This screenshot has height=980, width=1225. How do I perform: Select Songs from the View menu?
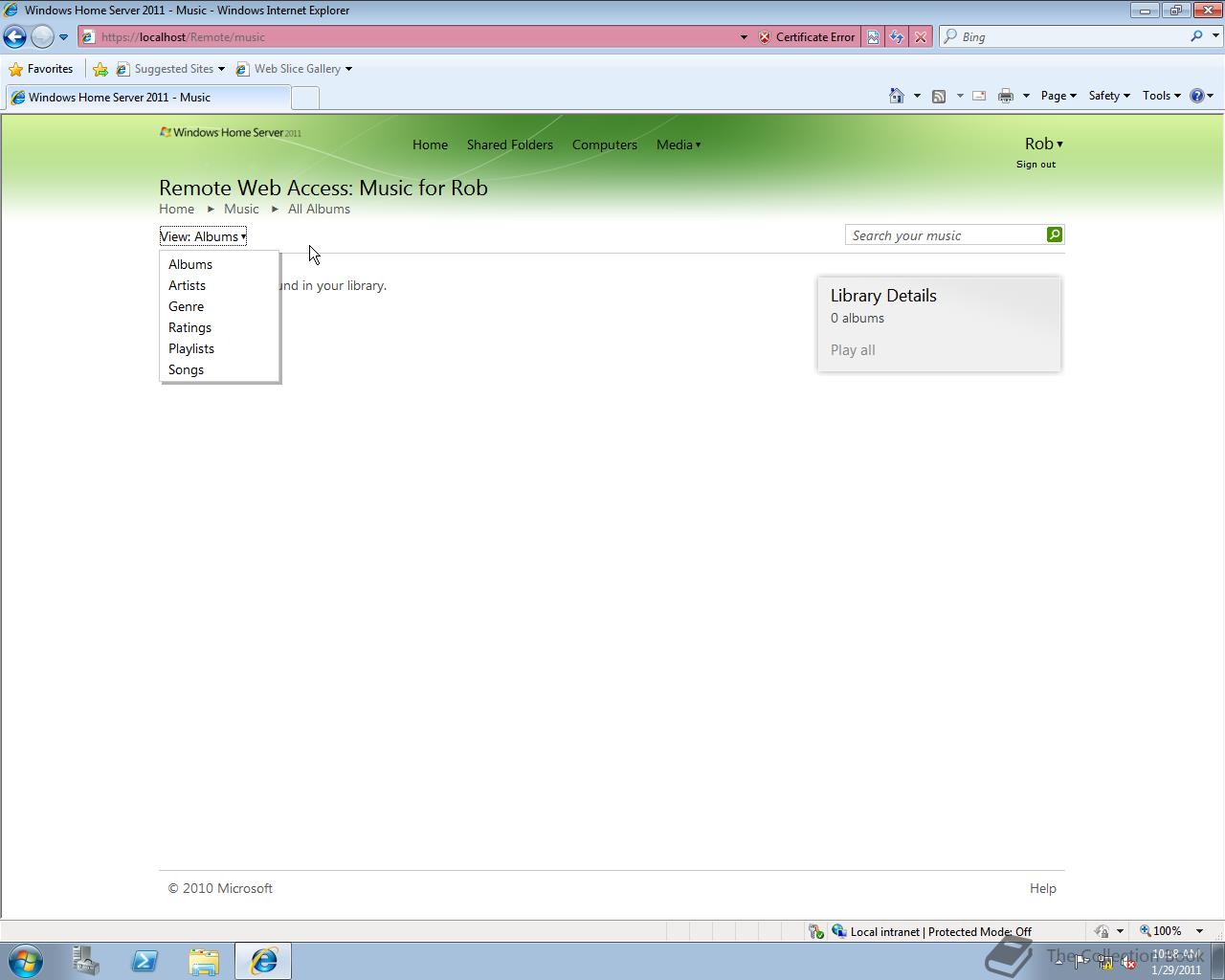[x=186, y=370]
